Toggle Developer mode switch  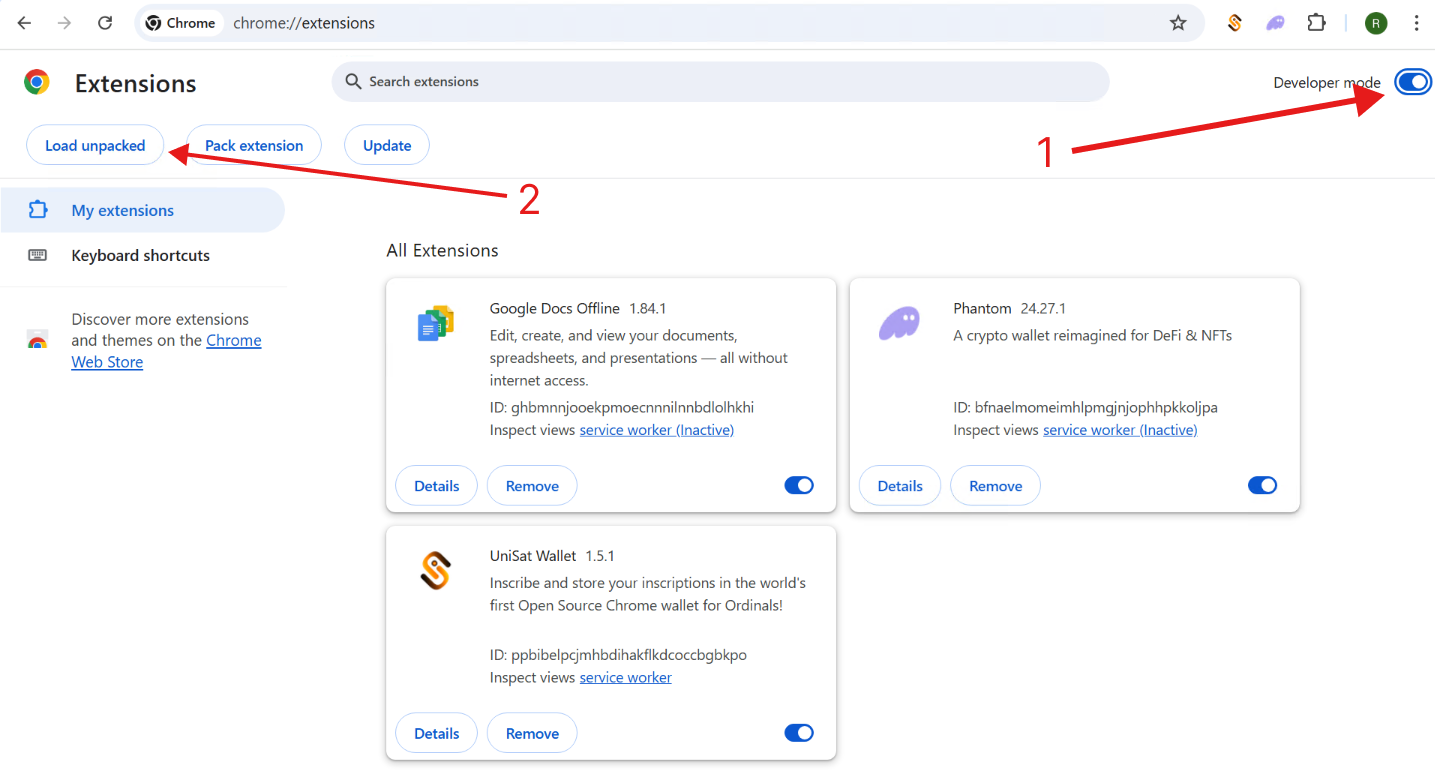1412,83
